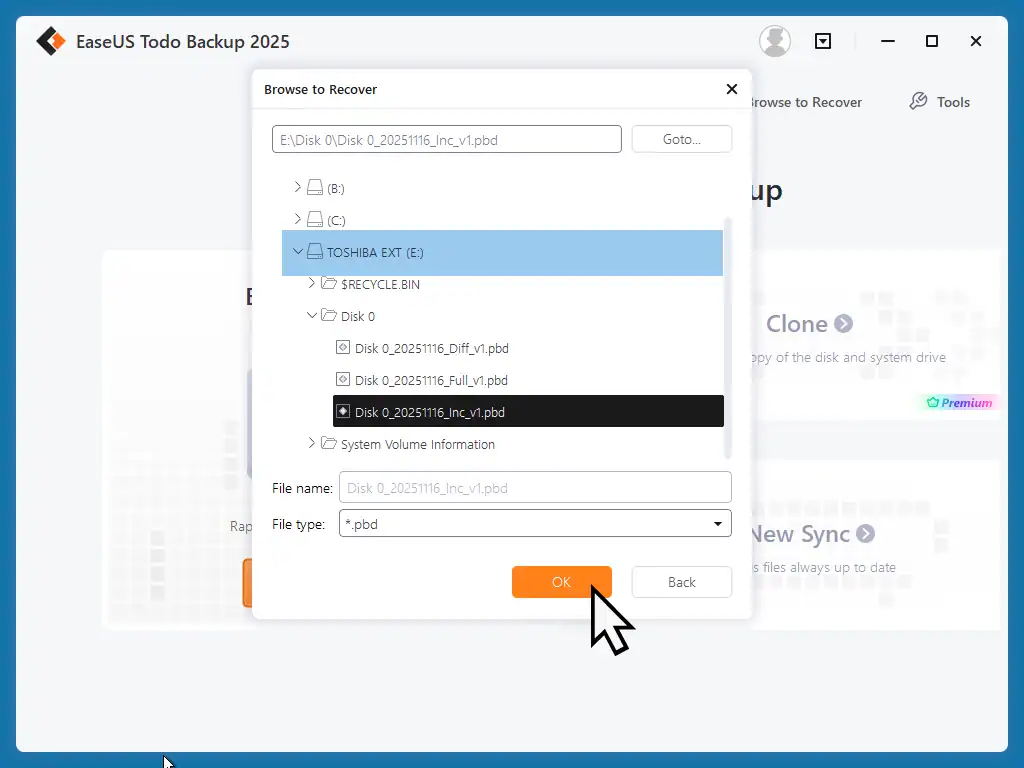This screenshot has width=1024, height=768.
Task: Click the TOSHIBA EXT drive icon
Action: (316, 252)
